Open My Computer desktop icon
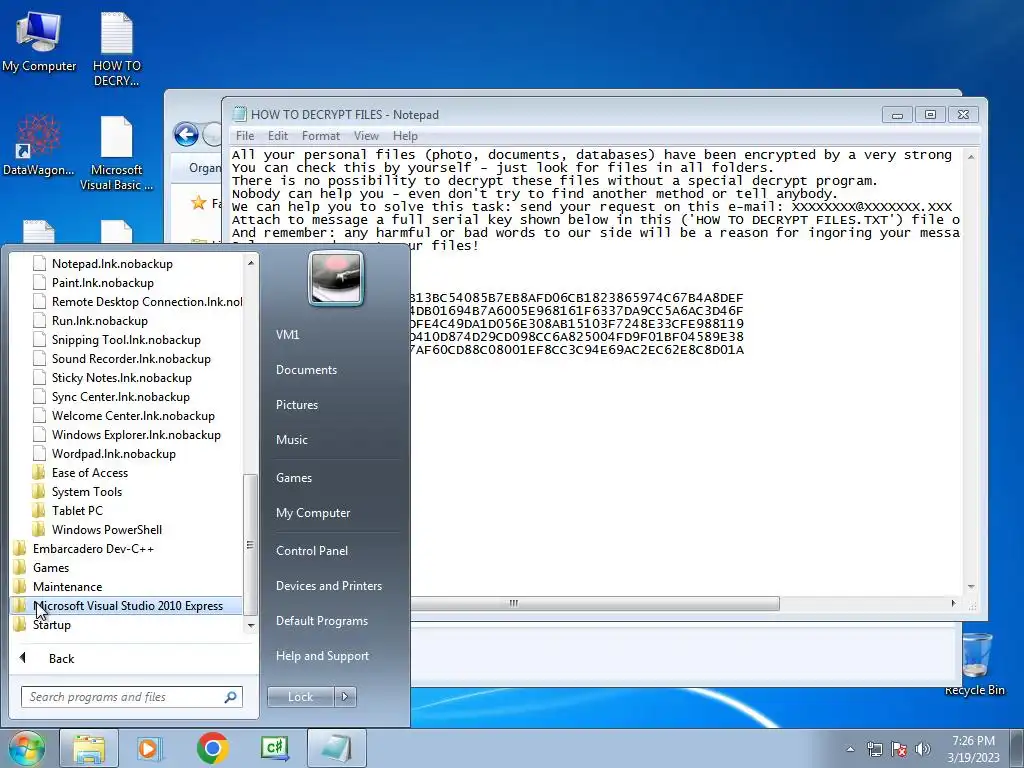The image size is (1024, 768). coord(39,42)
